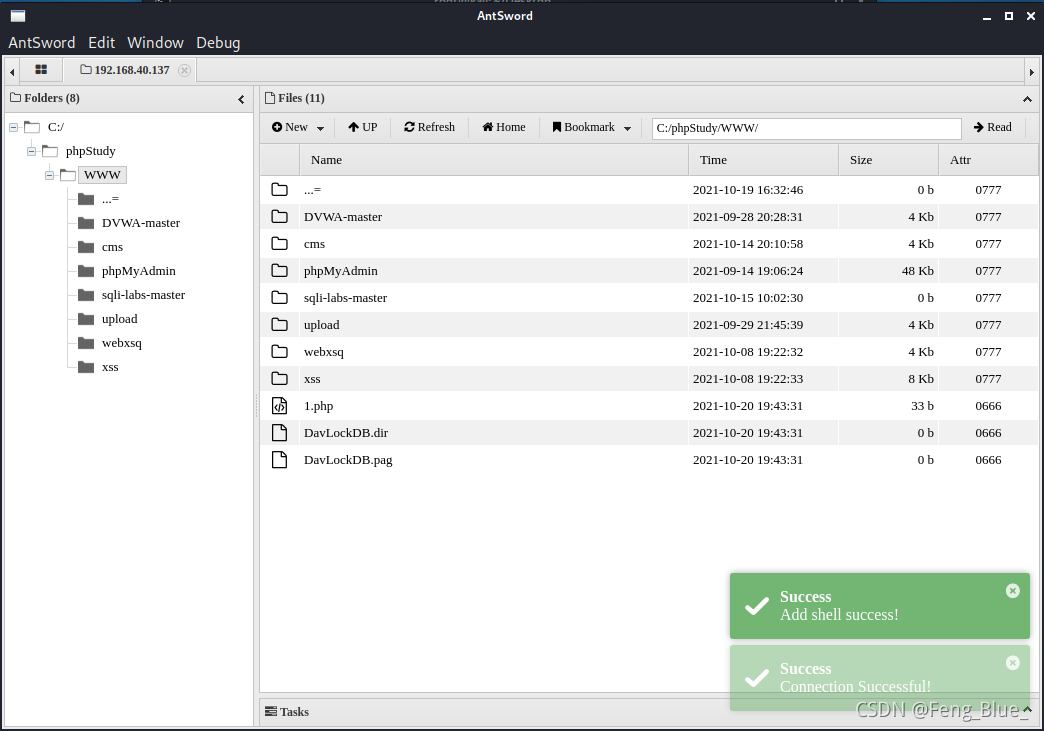
Task: Select phpMyAdmin in folder tree
Action: click(138, 271)
